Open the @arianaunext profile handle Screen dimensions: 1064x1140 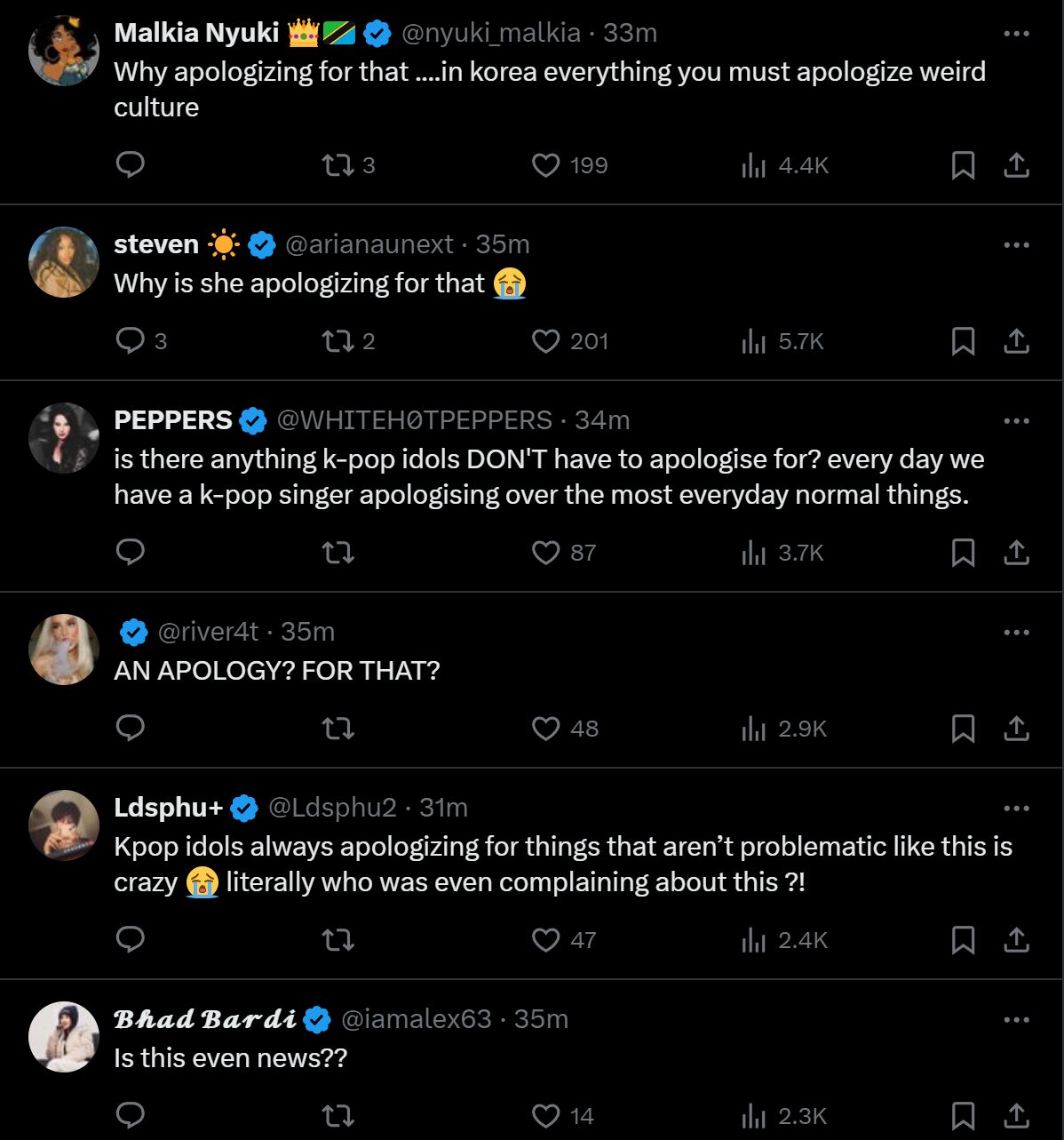[x=369, y=244]
